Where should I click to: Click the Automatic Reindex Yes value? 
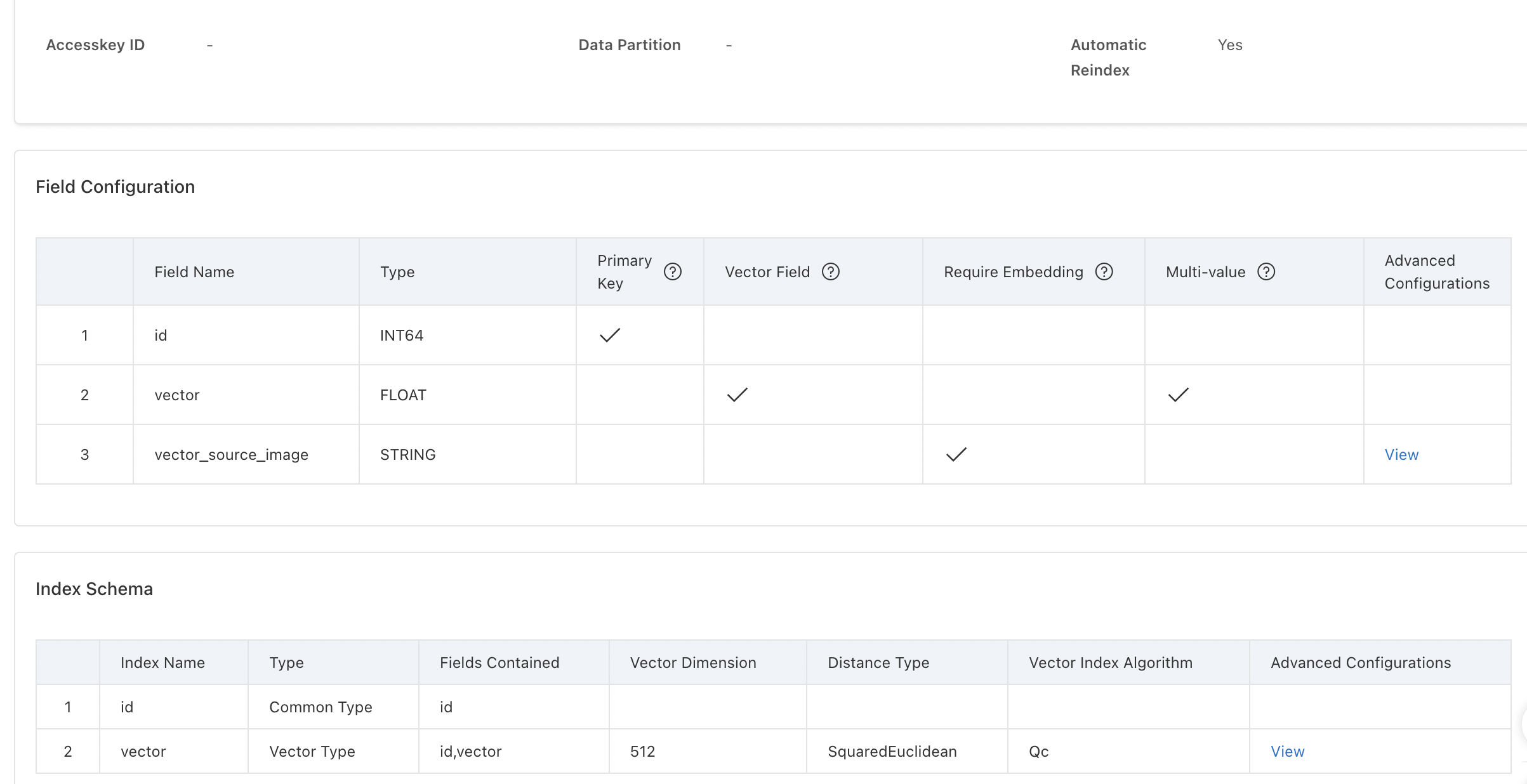pyautogui.click(x=1229, y=45)
